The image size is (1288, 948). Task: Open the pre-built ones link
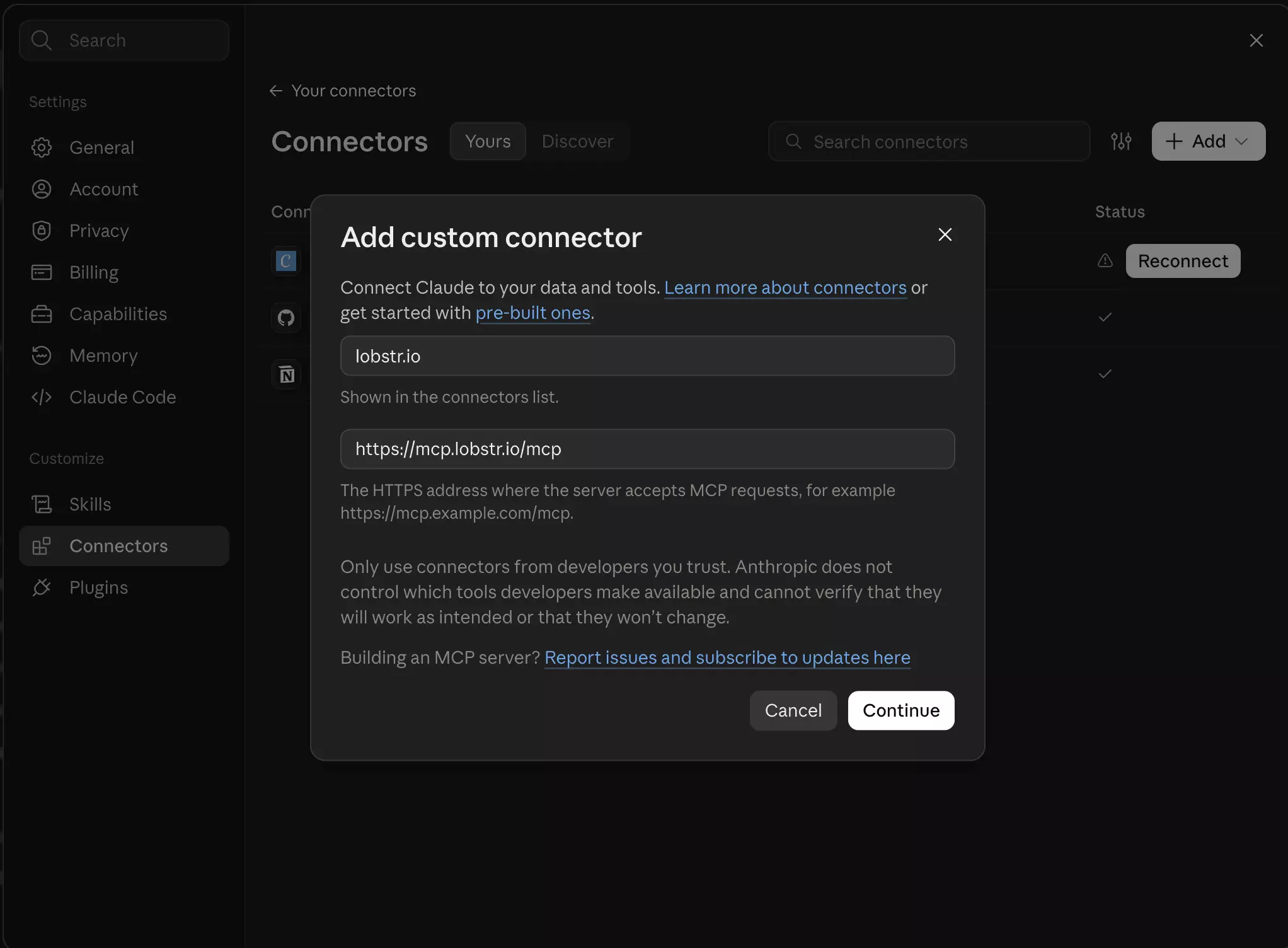click(x=532, y=313)
